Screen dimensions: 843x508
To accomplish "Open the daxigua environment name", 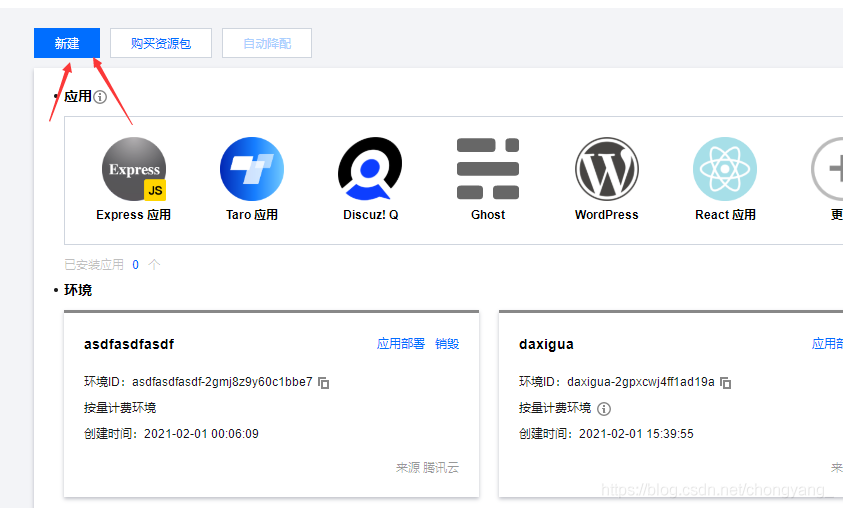I will (x=546, y=344).
